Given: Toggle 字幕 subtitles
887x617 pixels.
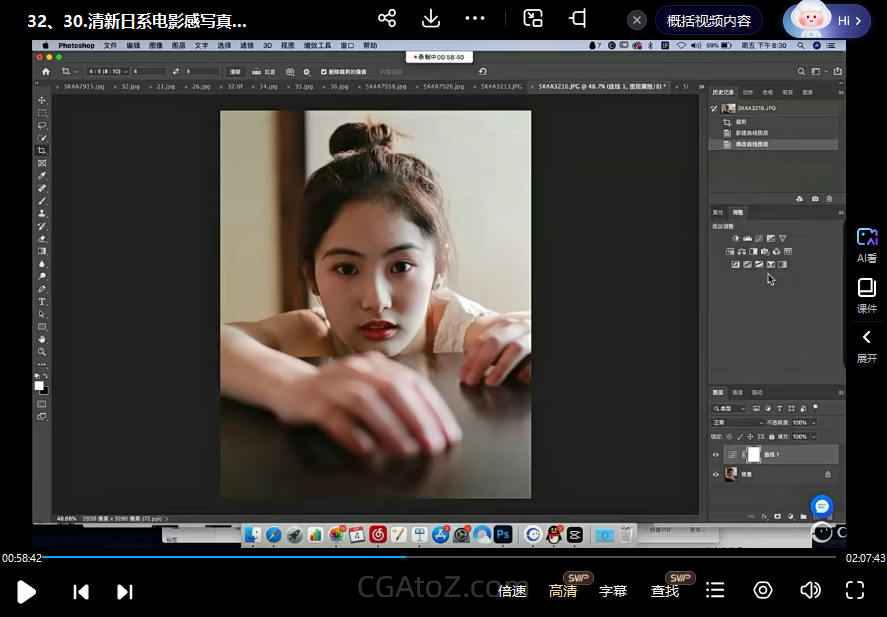Looking at the screenshot, I should (613, 591).
